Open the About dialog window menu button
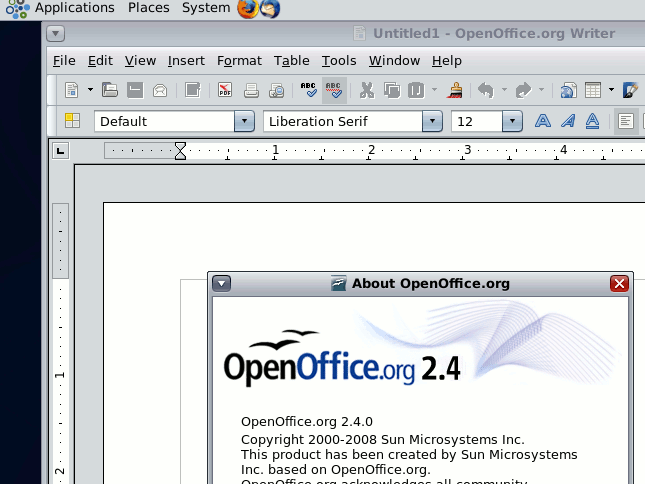The width and height of the screenshot is (645, 484). 221,283
